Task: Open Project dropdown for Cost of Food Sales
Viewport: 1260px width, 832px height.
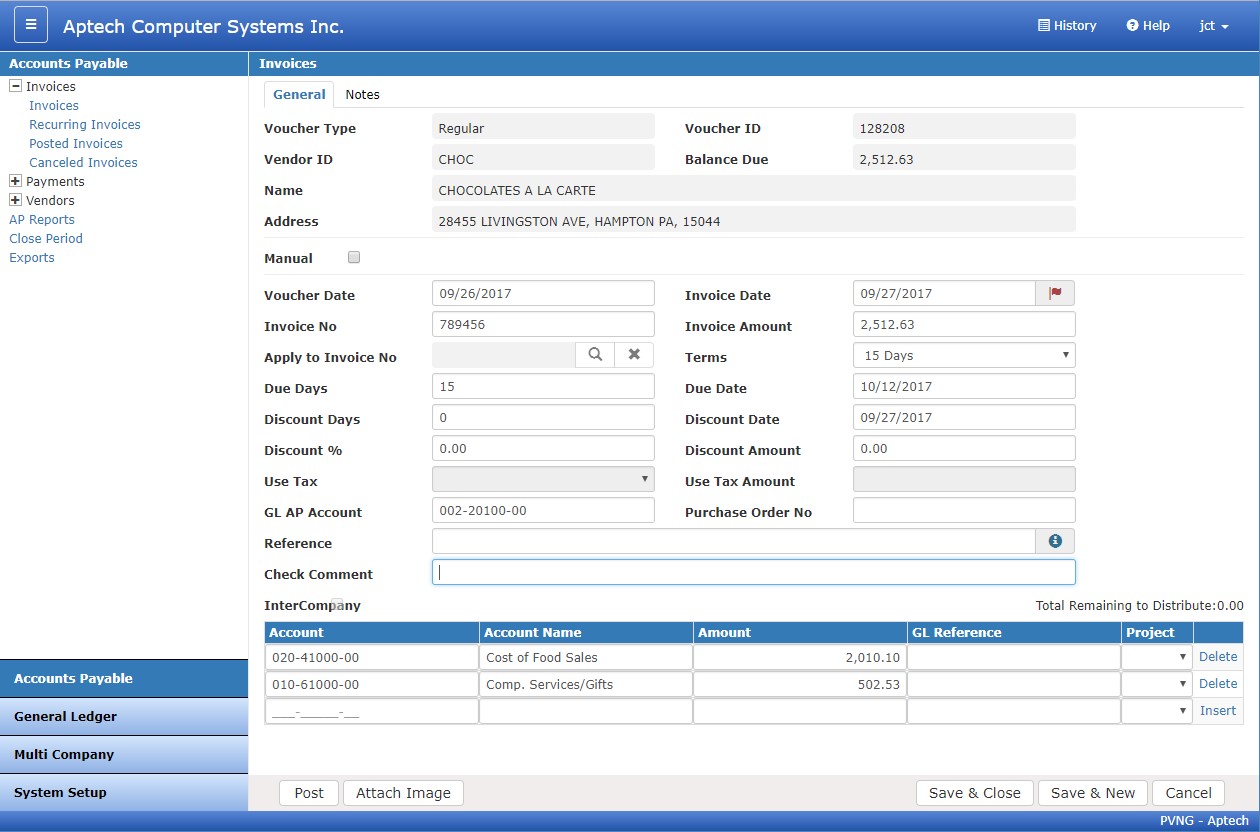Action: (1156, 657)
